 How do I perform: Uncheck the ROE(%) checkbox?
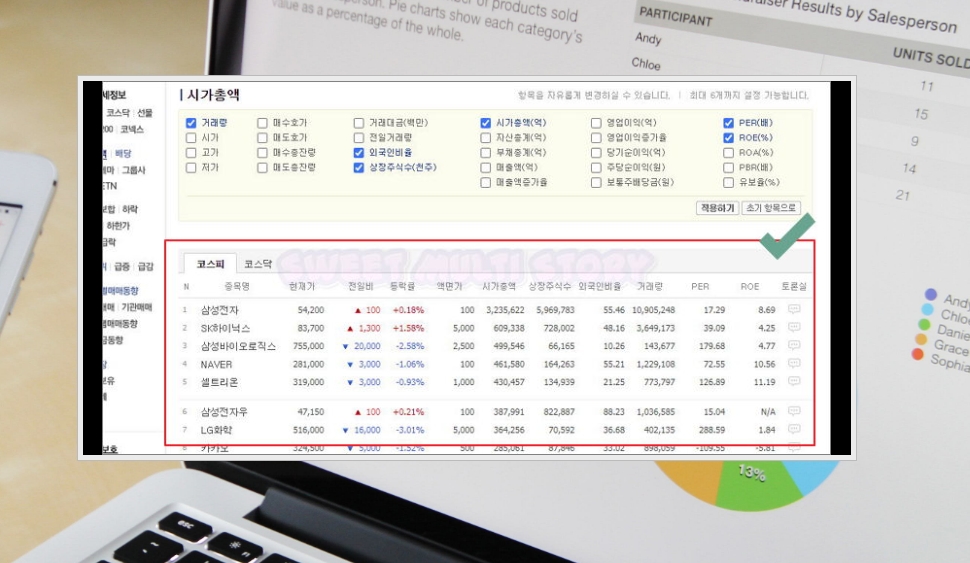(728, 138)
